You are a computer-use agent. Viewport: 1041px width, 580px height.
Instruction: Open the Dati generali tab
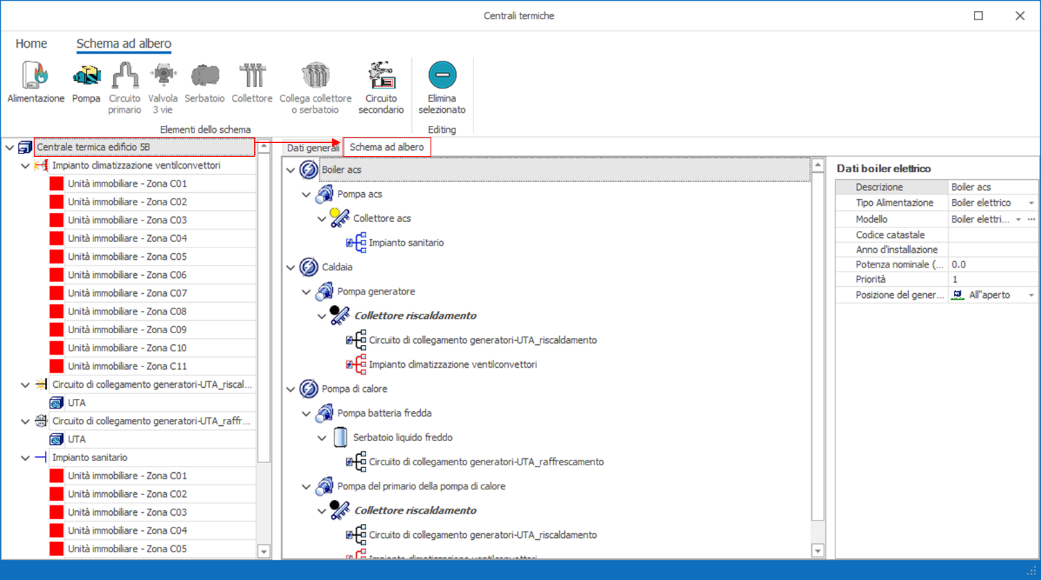click(311, 148)
